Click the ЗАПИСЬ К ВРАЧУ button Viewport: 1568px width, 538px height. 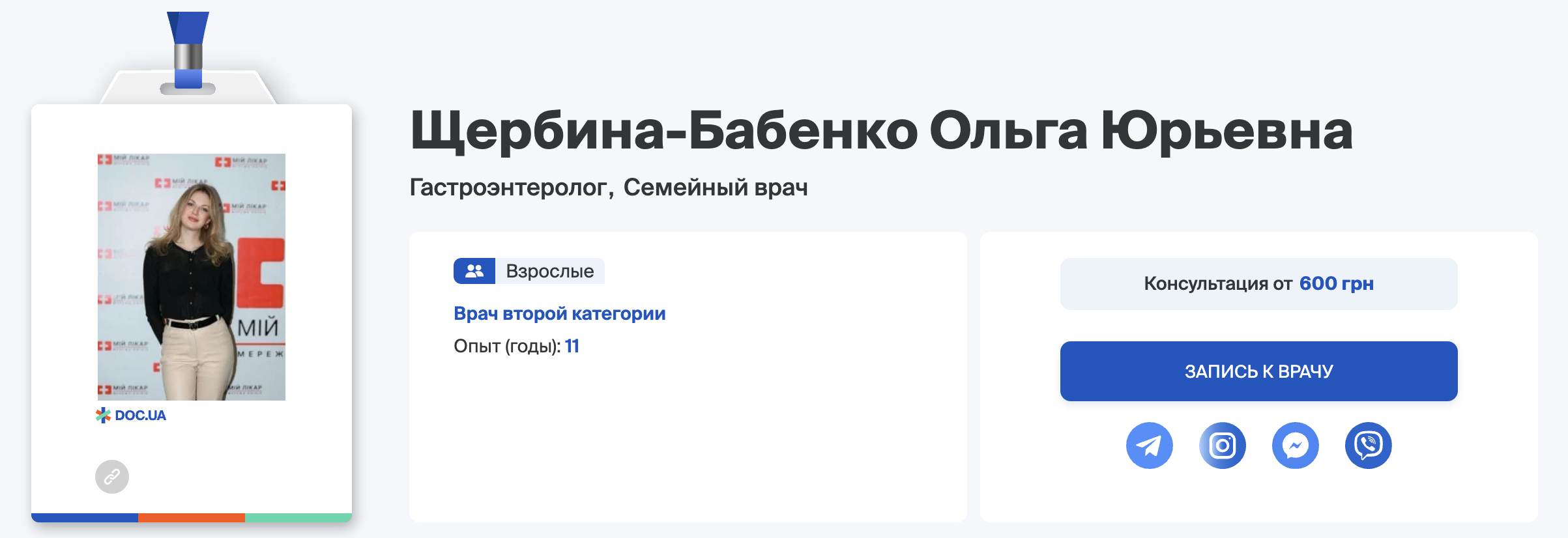[x=1258, y=371]
